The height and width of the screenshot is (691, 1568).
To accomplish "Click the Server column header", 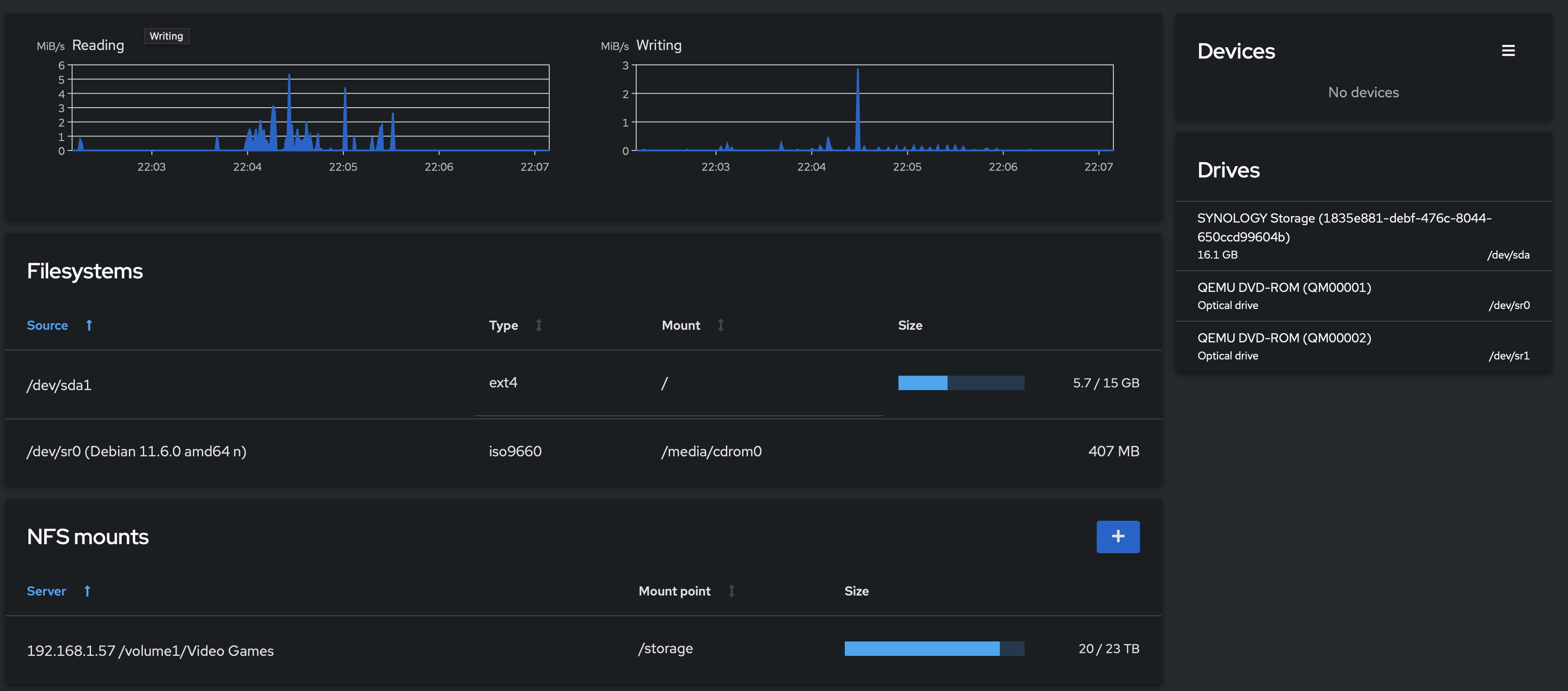I will [x=46, y=591].
